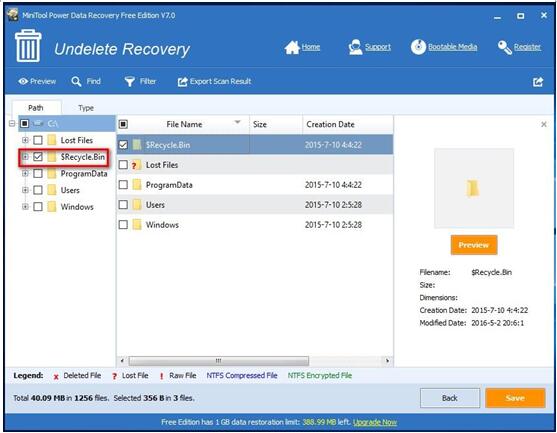Click the $Recycle.Bin folder icon in file list

point(137,145)
